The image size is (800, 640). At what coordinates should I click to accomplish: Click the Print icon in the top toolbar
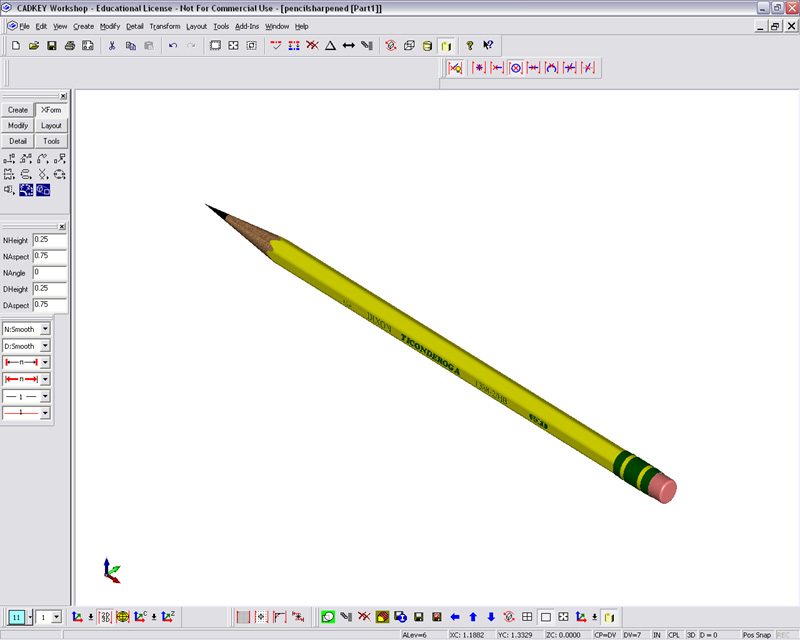coord(70,46)
